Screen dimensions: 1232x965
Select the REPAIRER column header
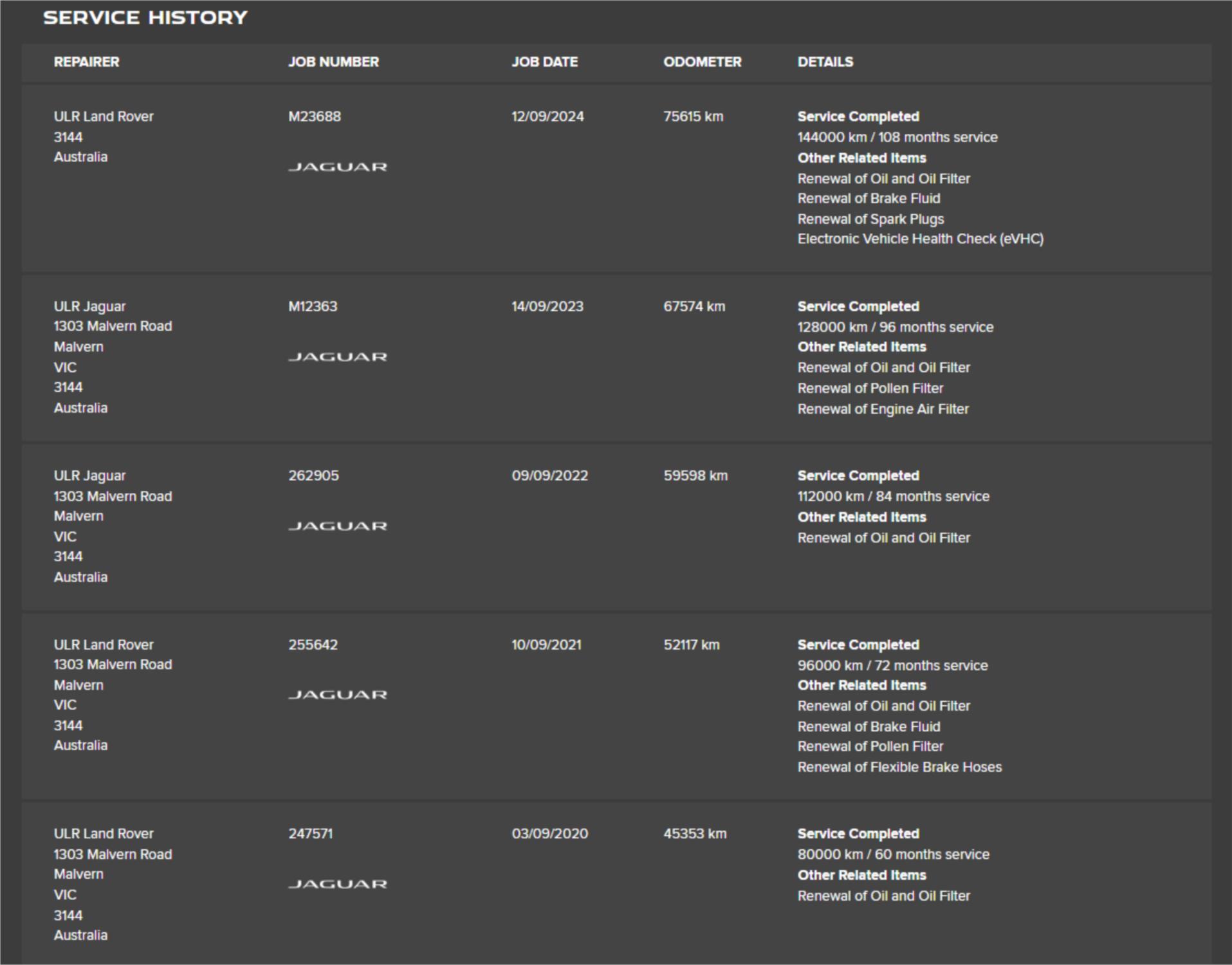(x=86, y=62)
